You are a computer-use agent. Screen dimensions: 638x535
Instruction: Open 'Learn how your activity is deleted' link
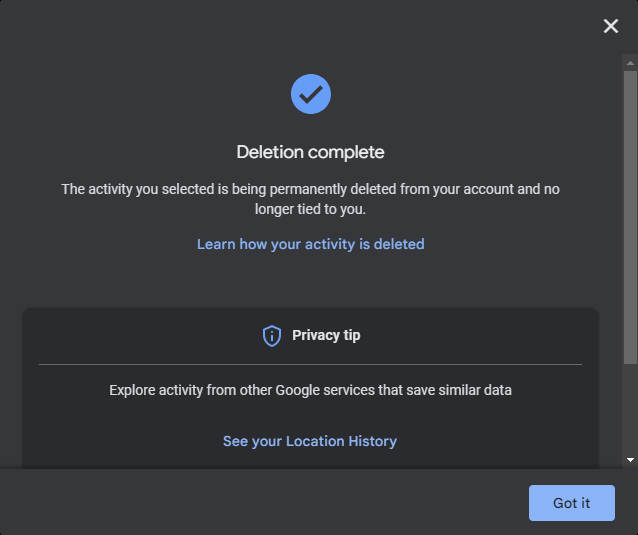(x=311, y=244)
